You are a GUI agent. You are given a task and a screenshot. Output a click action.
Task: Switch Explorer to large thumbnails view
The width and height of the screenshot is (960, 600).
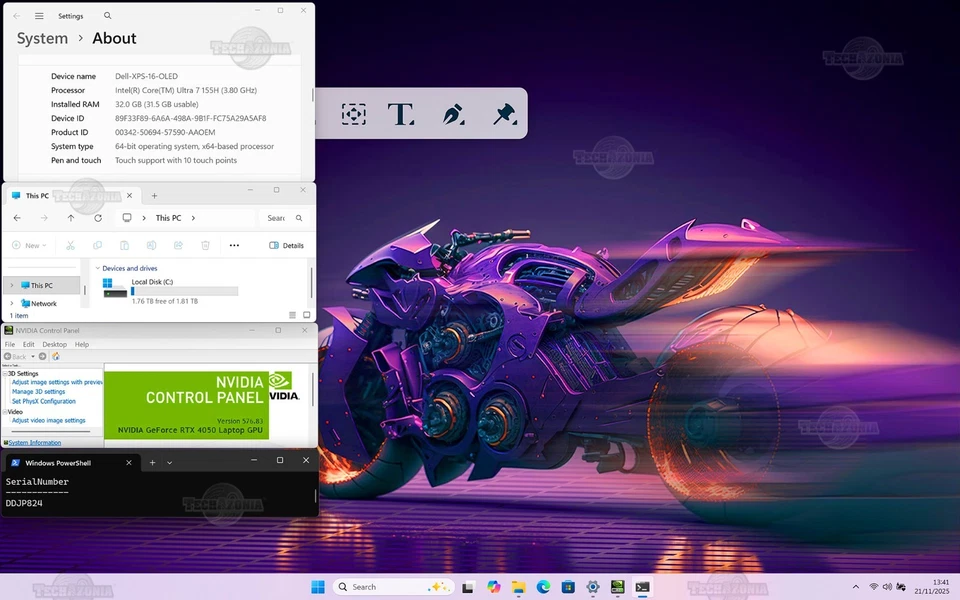(x=306, y=315)
